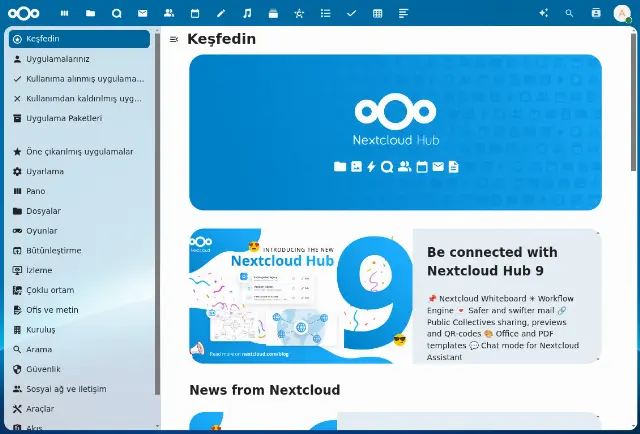
Task: Open the Çoklu ortam category
Action: coord(80,290)
